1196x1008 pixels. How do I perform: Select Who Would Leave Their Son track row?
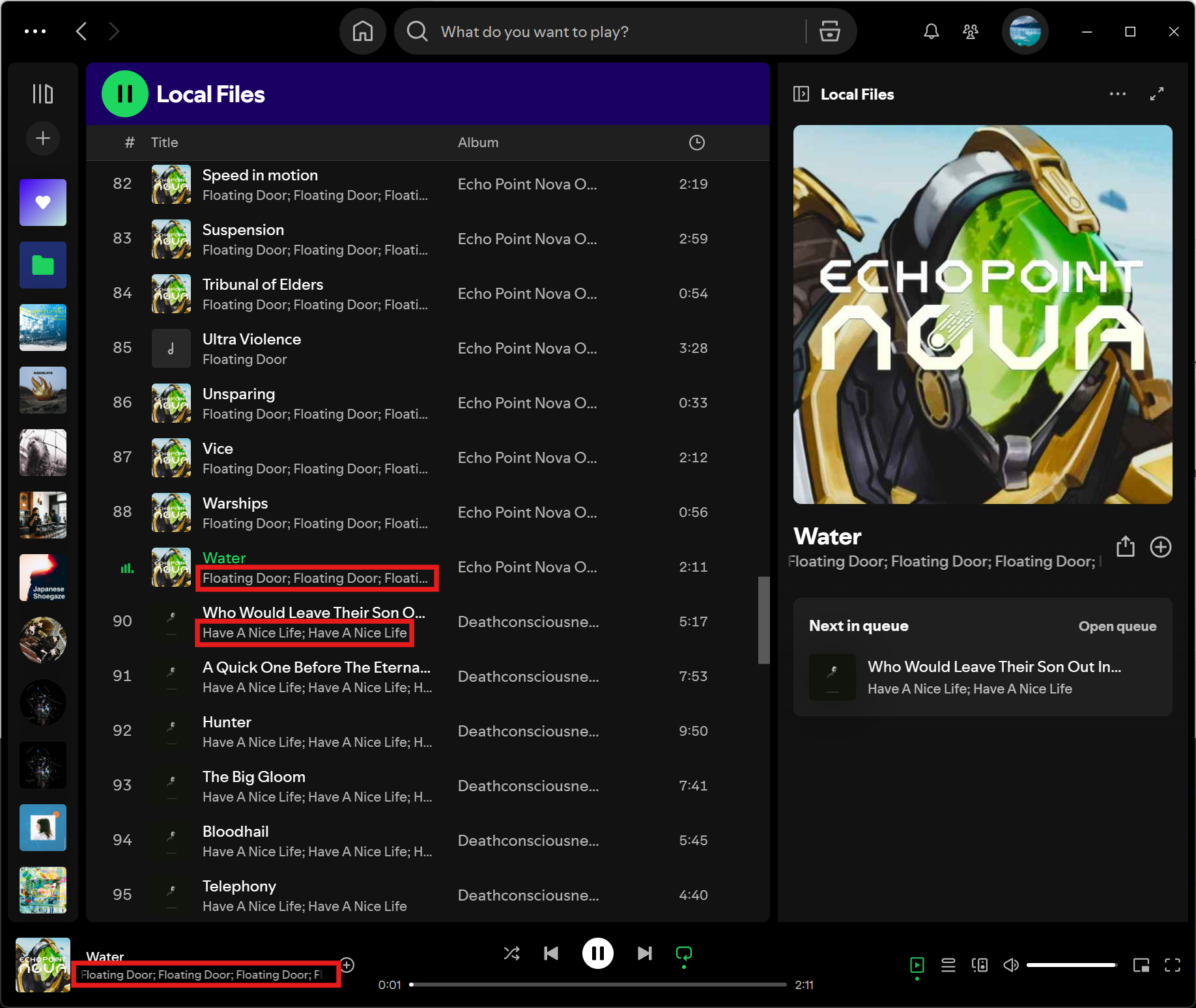[x=427, y=622]
